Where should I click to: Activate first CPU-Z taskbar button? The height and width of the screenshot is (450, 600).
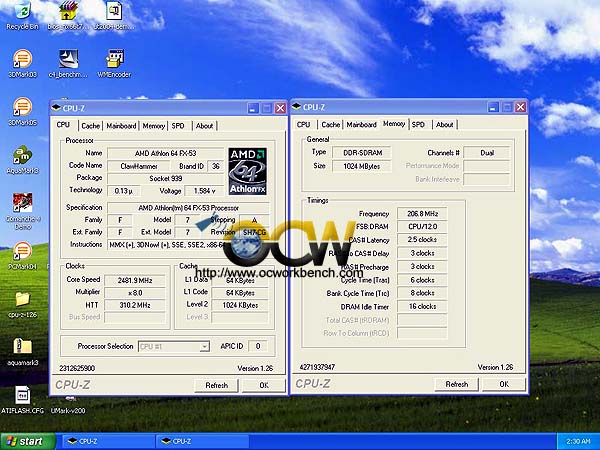[108, 441]
